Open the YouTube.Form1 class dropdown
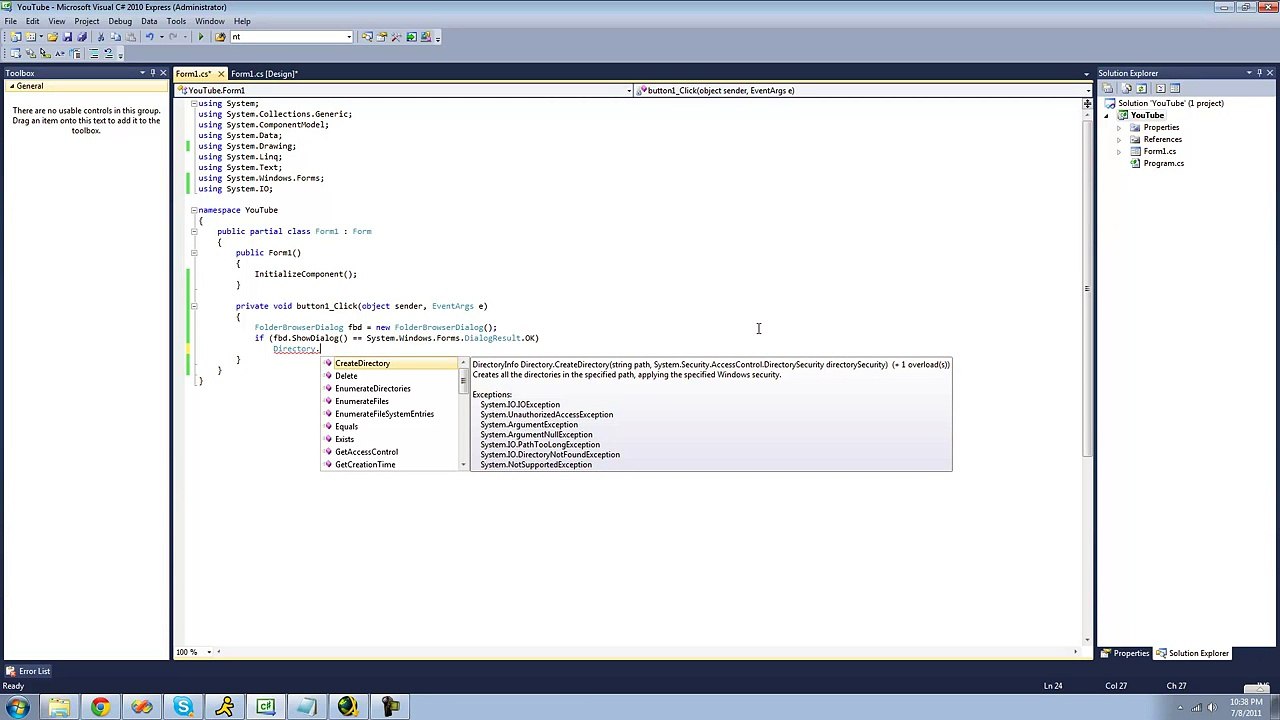This screenshot has width=1280, height=720. [629, 91]
